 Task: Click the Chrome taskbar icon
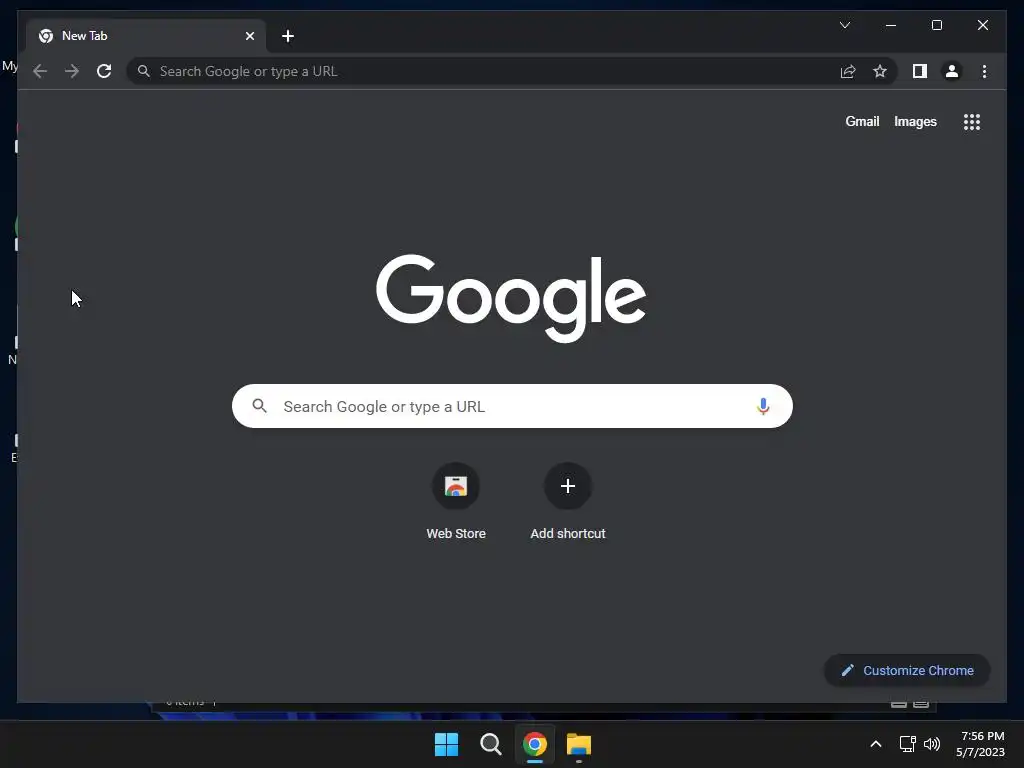(x=535, y=744)
